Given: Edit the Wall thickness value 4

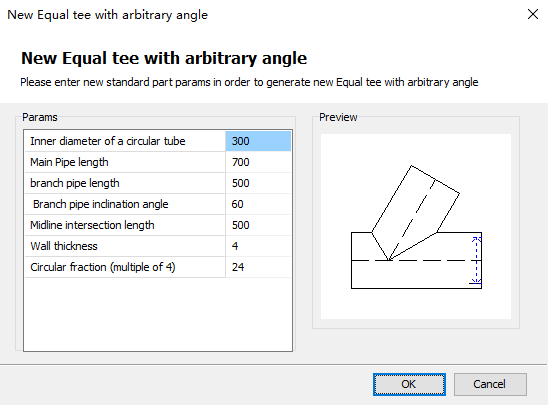Looking at the screenshot, I should click(258, 246).
